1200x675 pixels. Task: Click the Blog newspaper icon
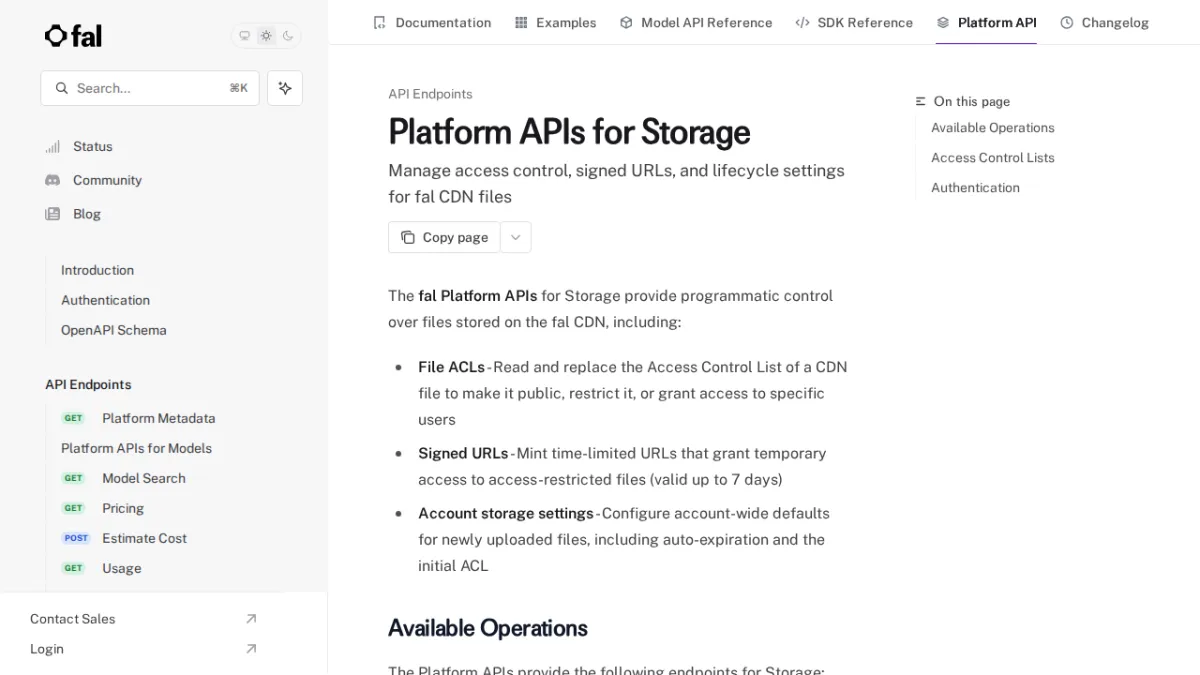(x=52, y=214)
